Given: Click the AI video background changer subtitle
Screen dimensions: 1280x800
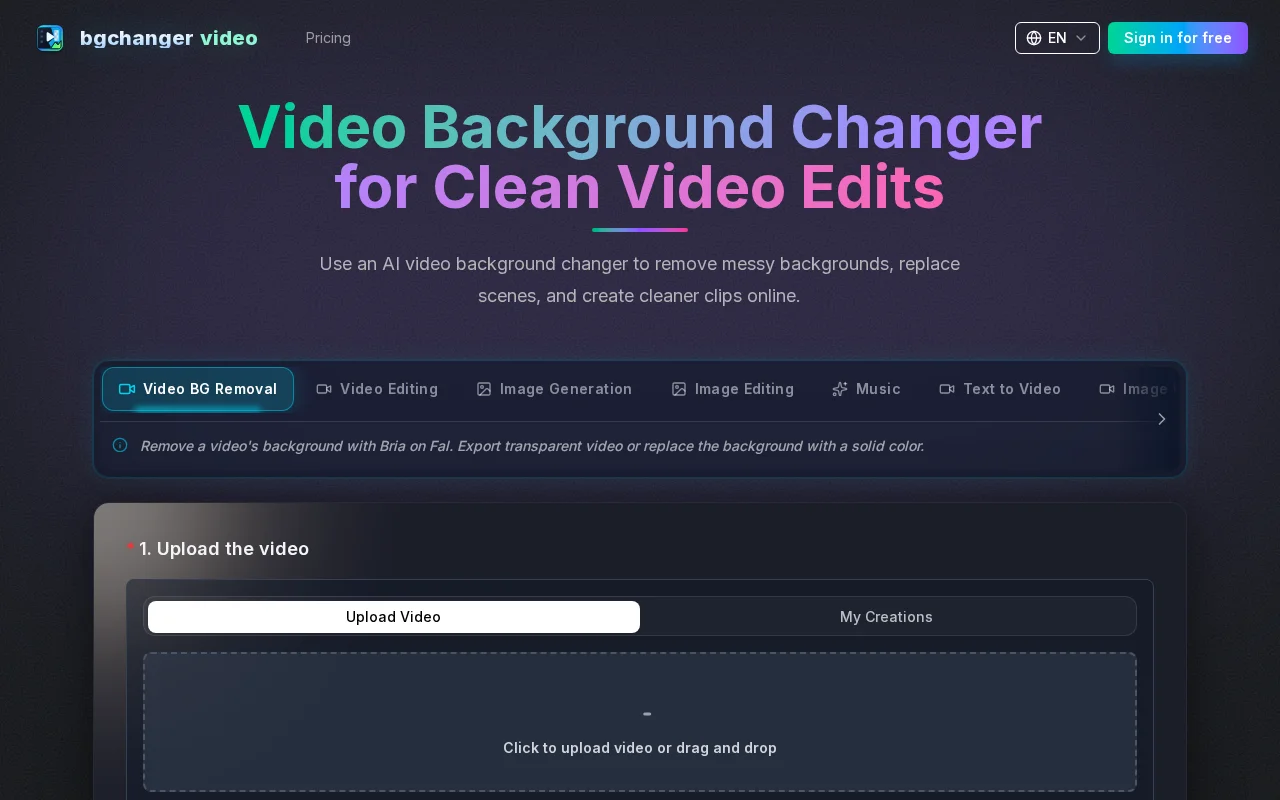Looking at the screenshot, I should point(640,280).
